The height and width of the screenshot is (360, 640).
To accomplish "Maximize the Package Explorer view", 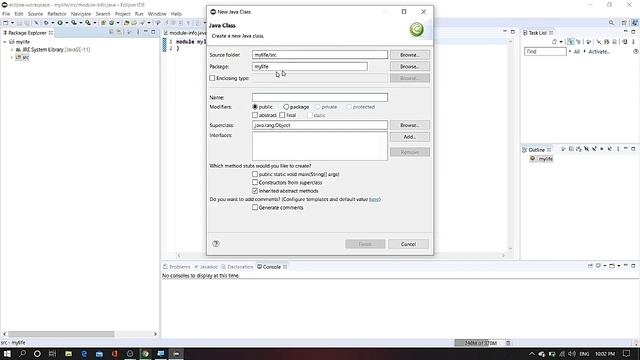I will point(153,32).
